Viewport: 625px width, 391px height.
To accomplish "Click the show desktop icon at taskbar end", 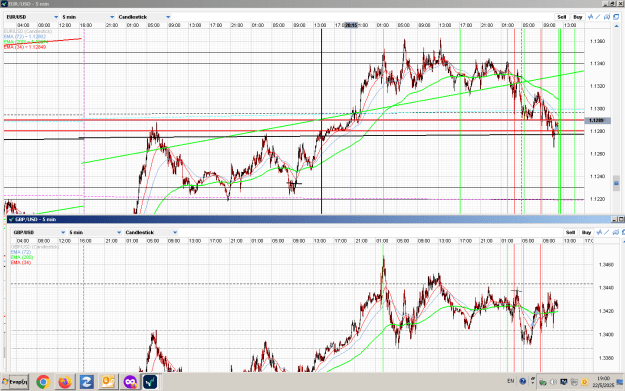I will pyautogui.click(x=620, y=382).
